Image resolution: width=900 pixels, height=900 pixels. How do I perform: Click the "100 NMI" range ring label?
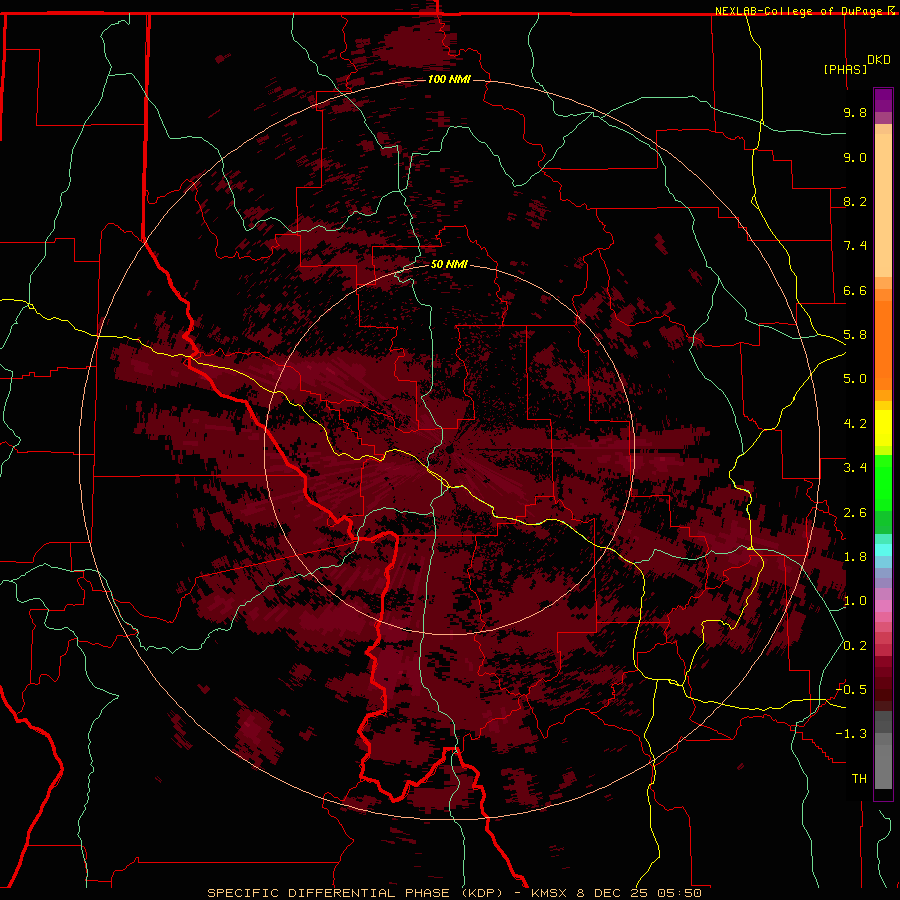pos(449,79)
